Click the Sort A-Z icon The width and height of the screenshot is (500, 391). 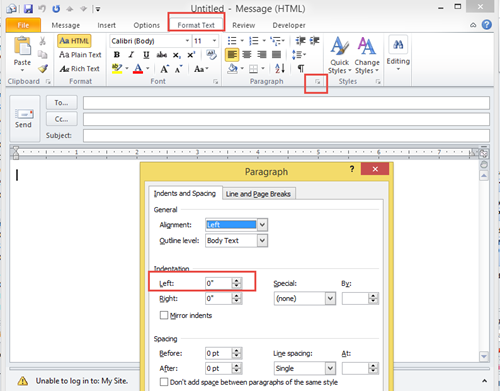[280, 69]
